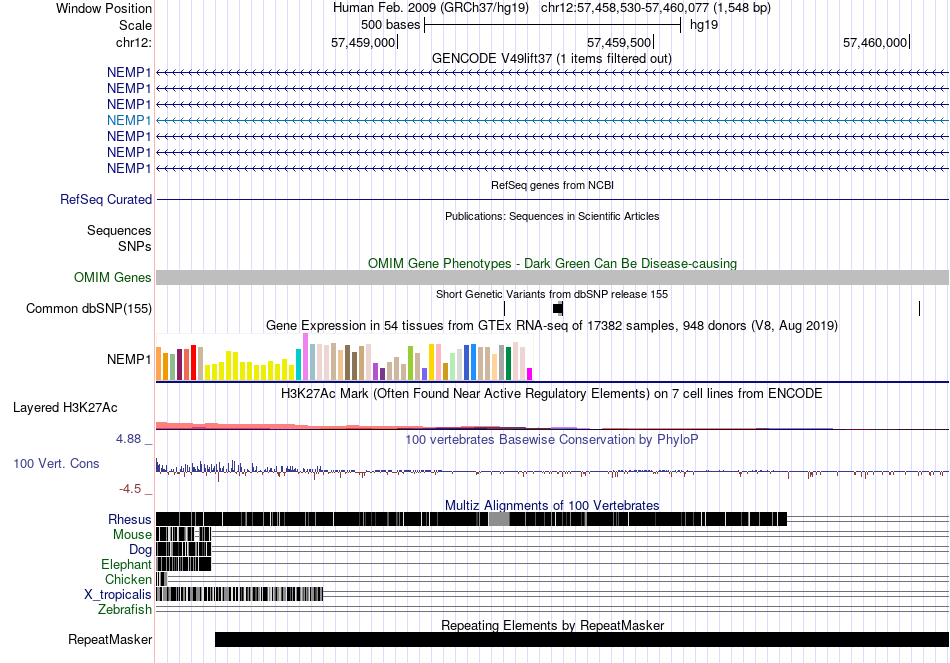
Task: Click the Window Position label
Action: [104, 8]
